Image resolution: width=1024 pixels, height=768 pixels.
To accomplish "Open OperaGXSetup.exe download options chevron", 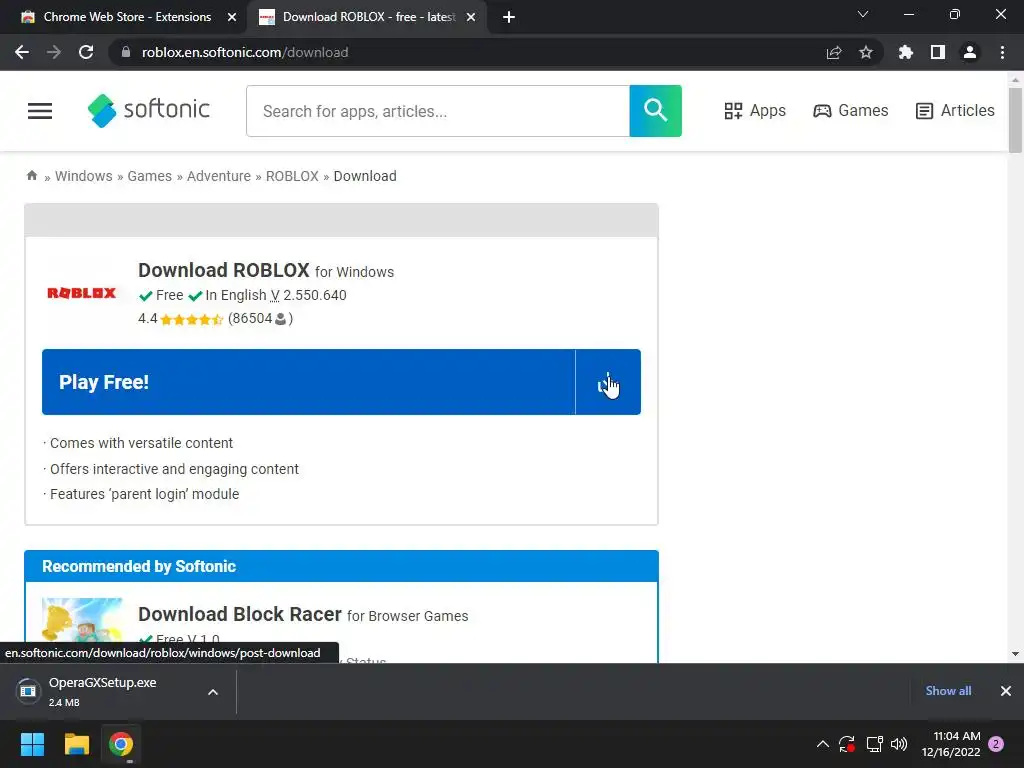I will pyautogui.click(x=213, y=692).
